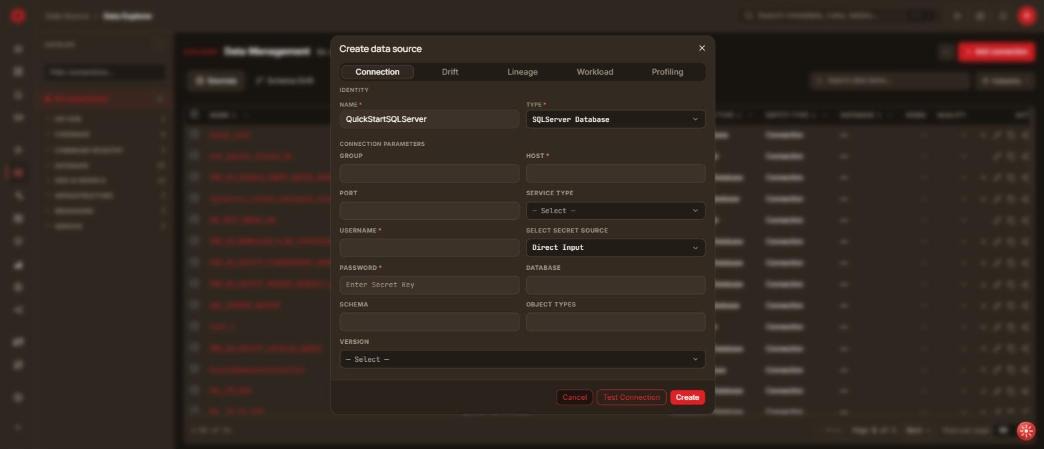
Task: Go to the Workload tab
Action: (595, 72)
